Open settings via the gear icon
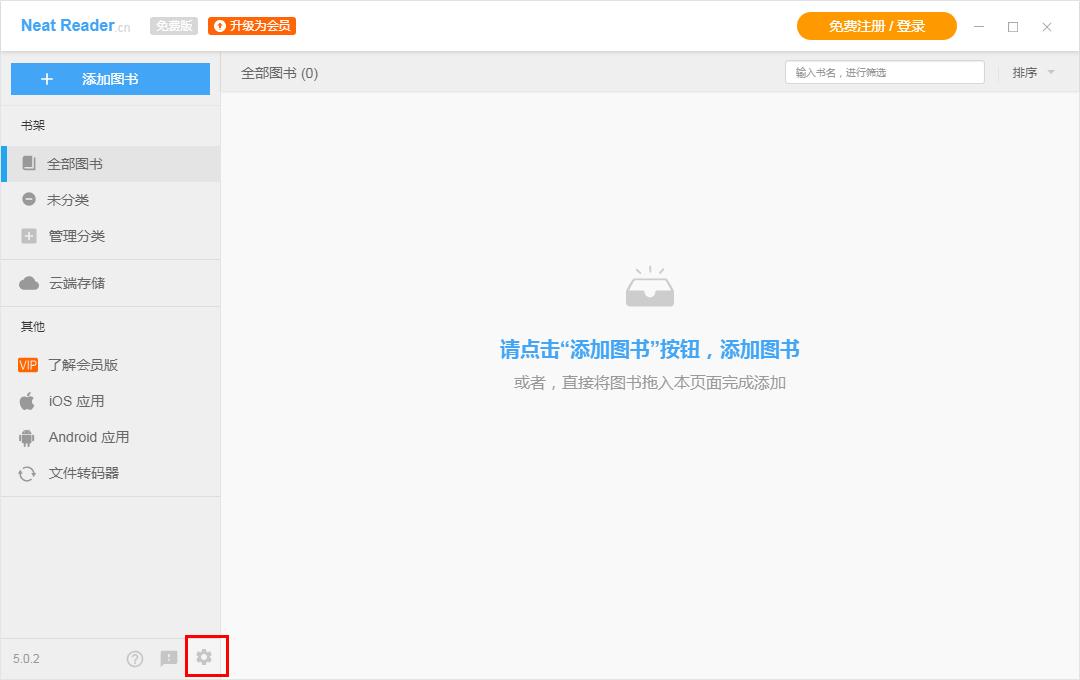 pos(206,658)
